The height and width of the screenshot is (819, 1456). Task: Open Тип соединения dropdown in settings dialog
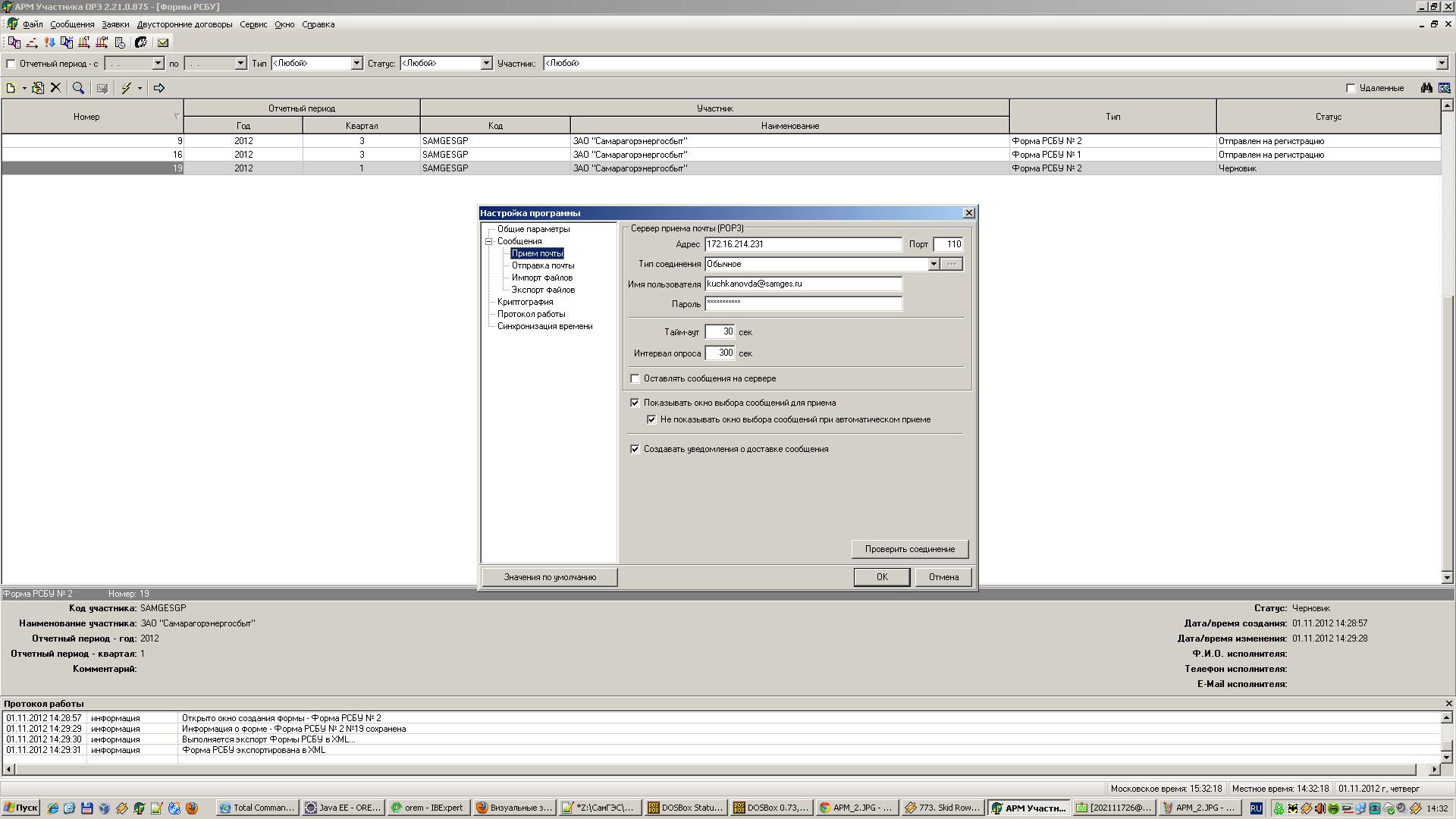tap(934, 264)
